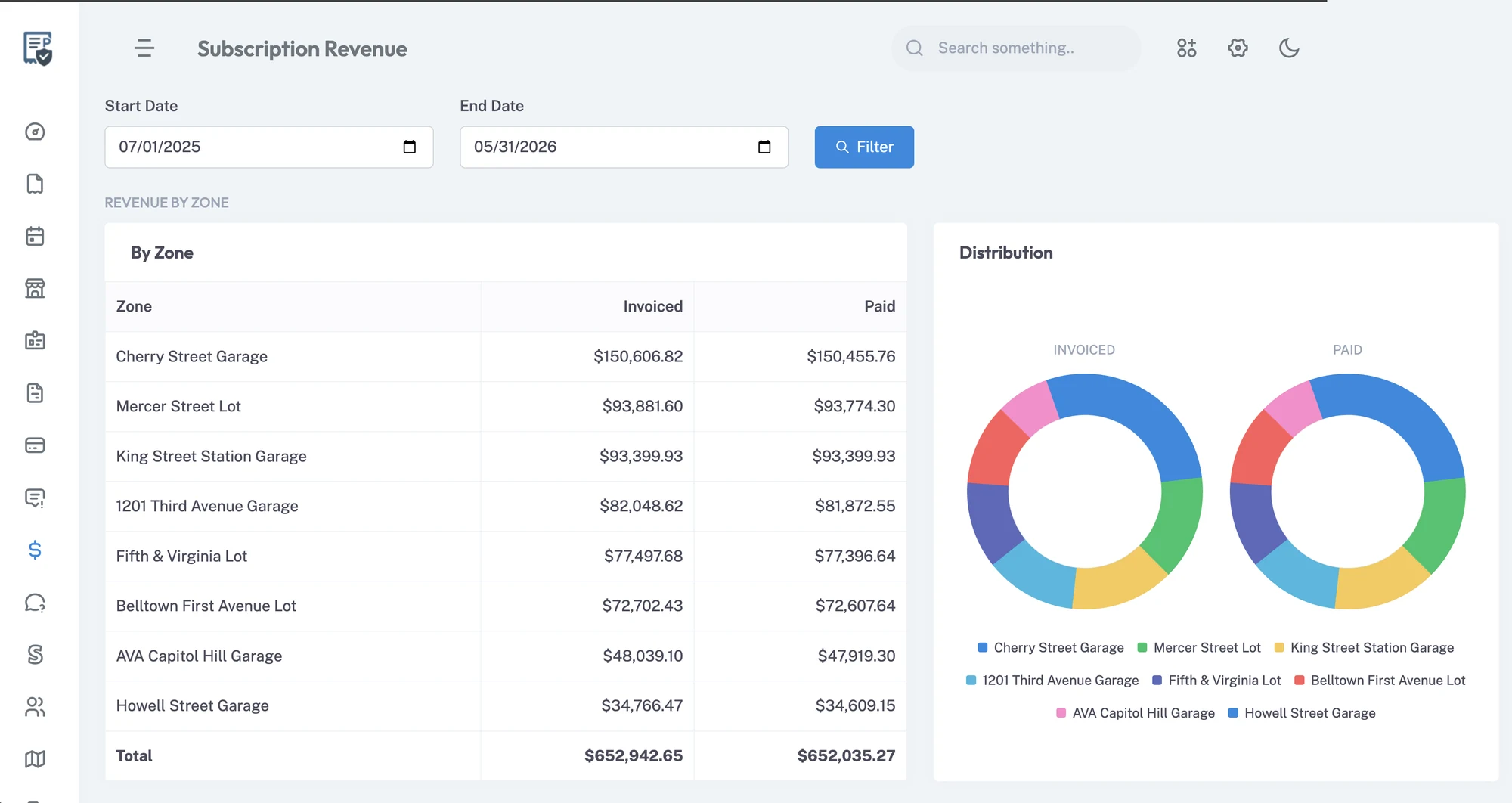1512x803 pixels.
Task: Click the End Date field 05/31/2026
Action: (x=624, y=147)
